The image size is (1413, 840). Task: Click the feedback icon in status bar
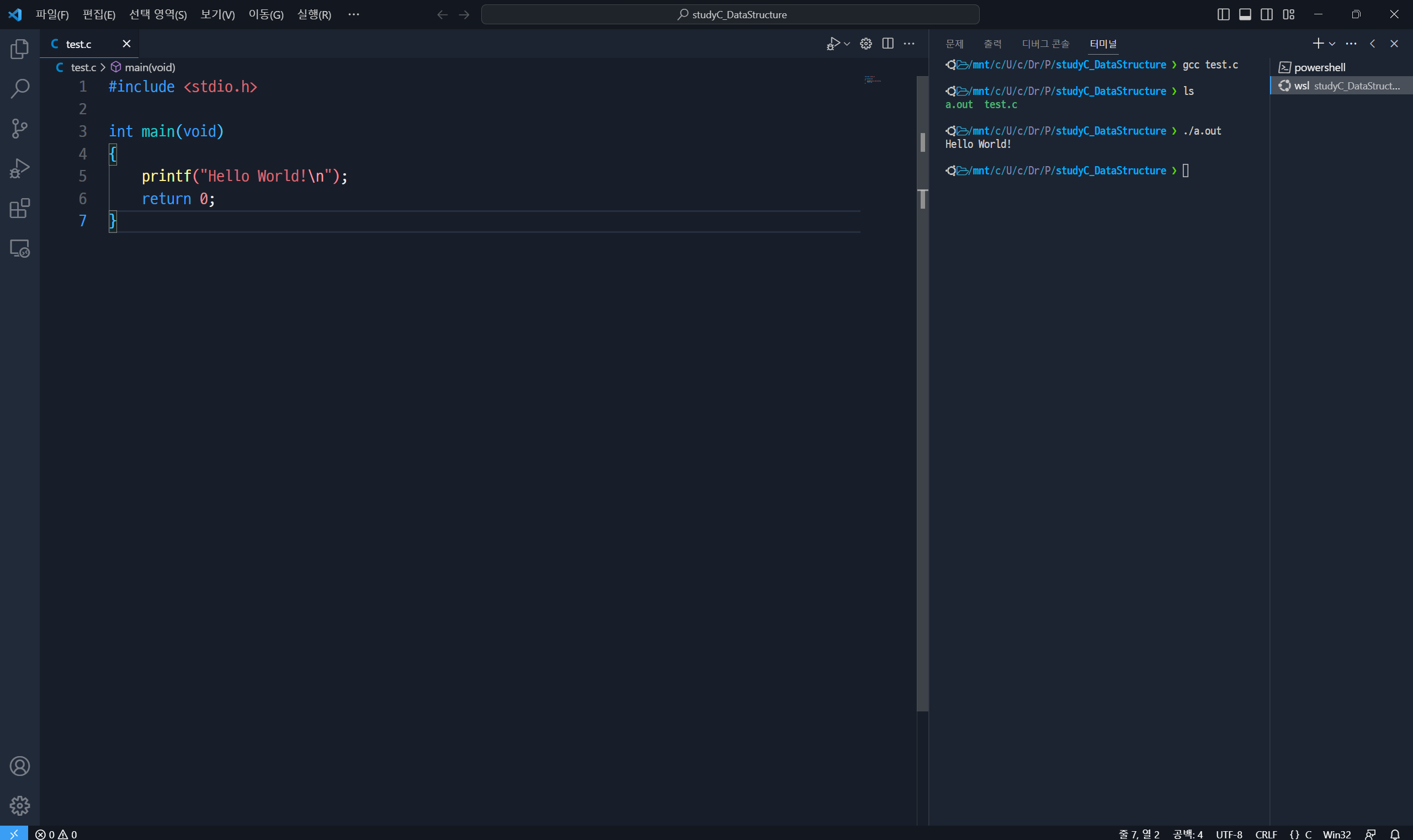(1370, 834)
